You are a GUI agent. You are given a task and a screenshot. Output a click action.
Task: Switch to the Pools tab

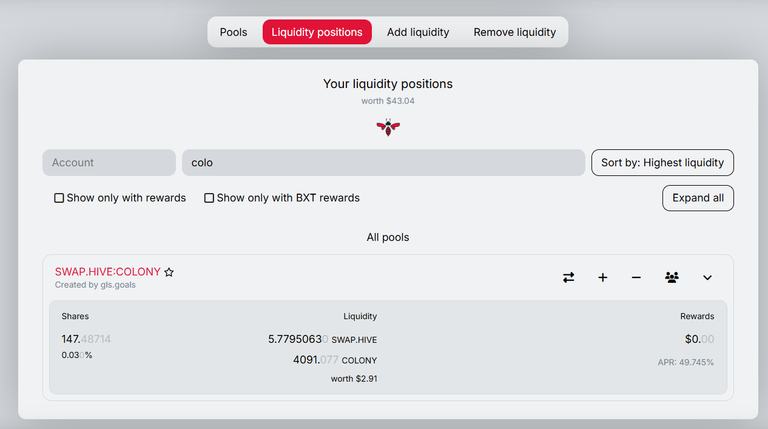pos(233,32)
